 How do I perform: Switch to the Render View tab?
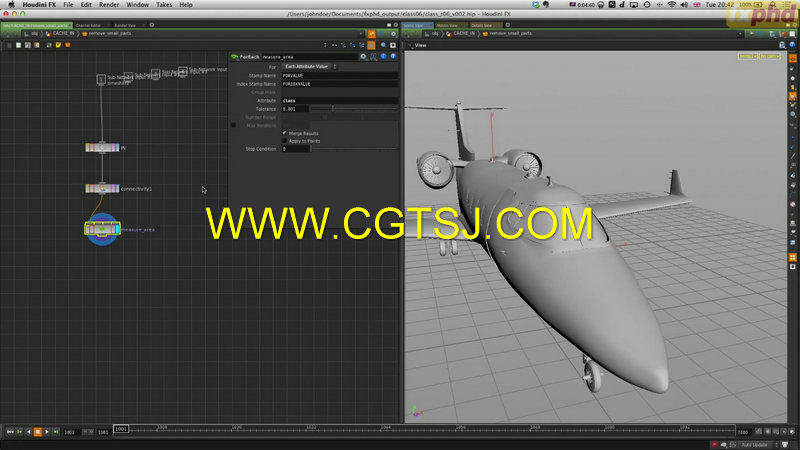(x=125, y=25)
